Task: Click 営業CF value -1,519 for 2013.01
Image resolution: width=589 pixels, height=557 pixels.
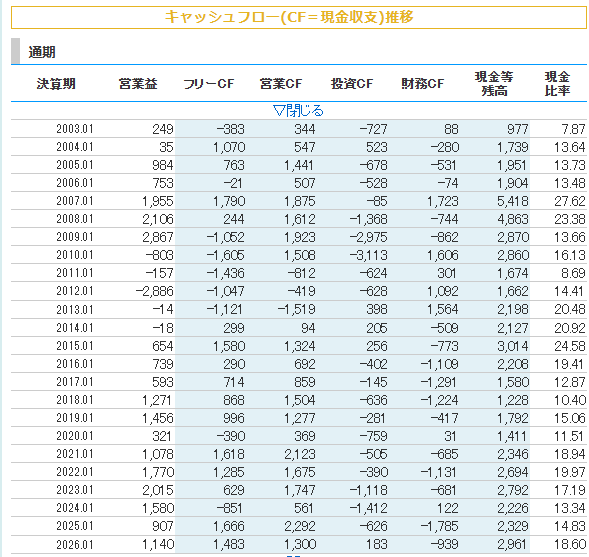Action: tap(296, 309)
